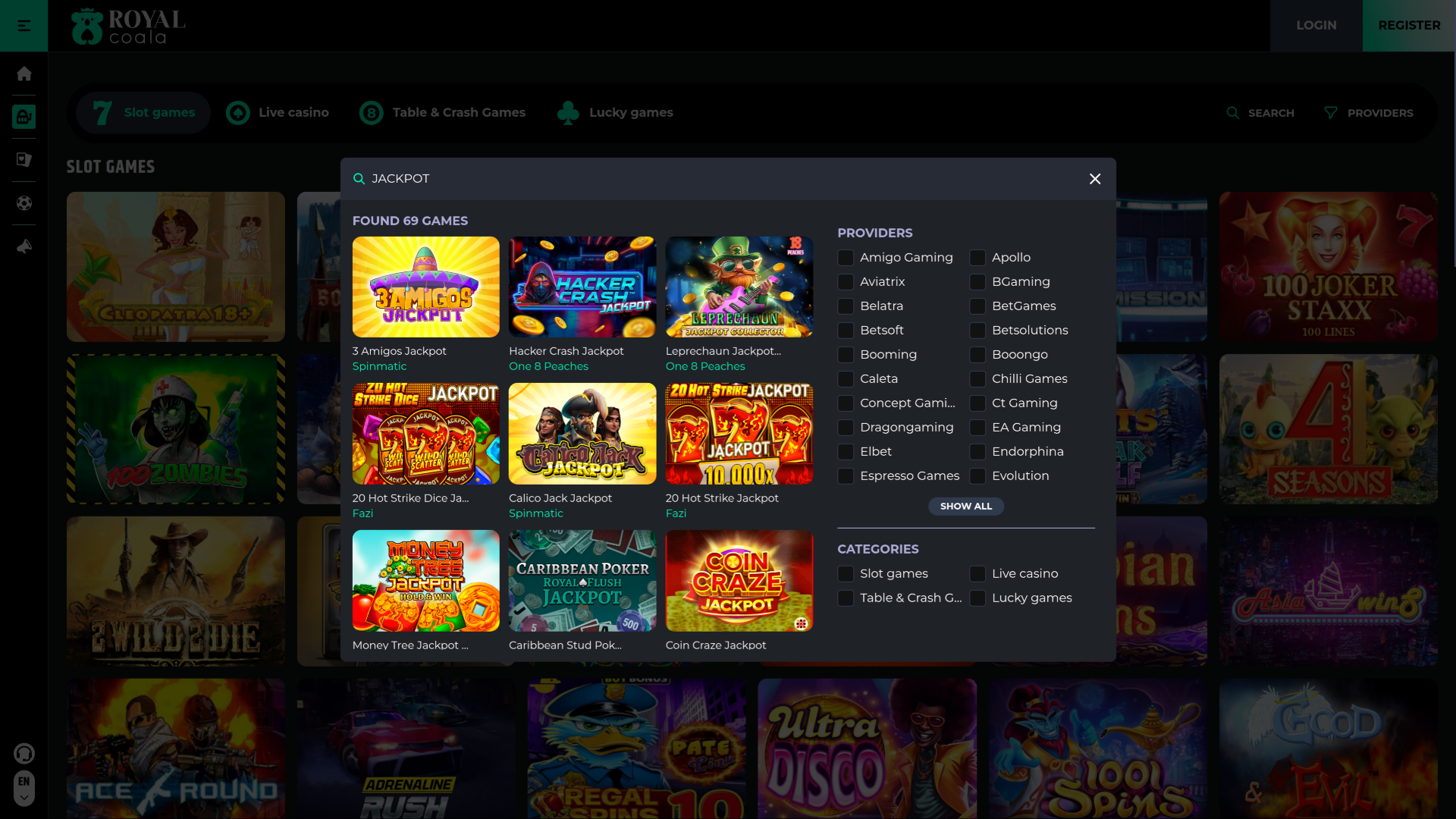This screenshot has height=819, width=1456.
Task: Click the headset support icon
Action: (24, 753)
